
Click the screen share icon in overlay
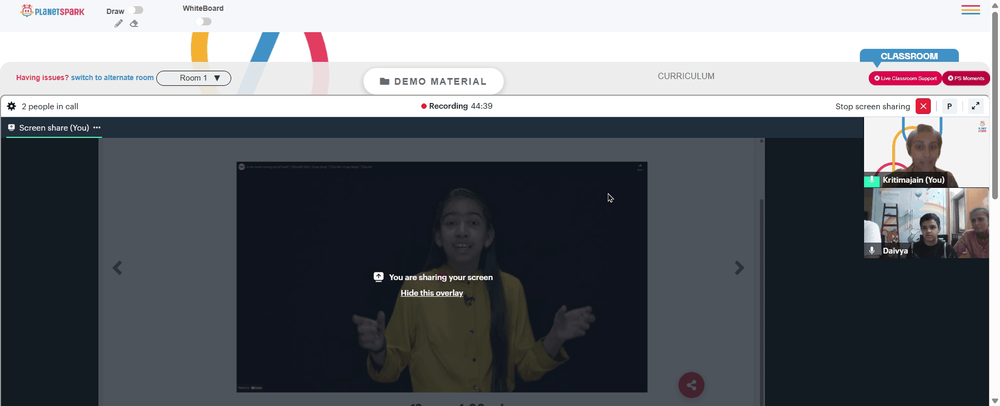click(378, 277)
